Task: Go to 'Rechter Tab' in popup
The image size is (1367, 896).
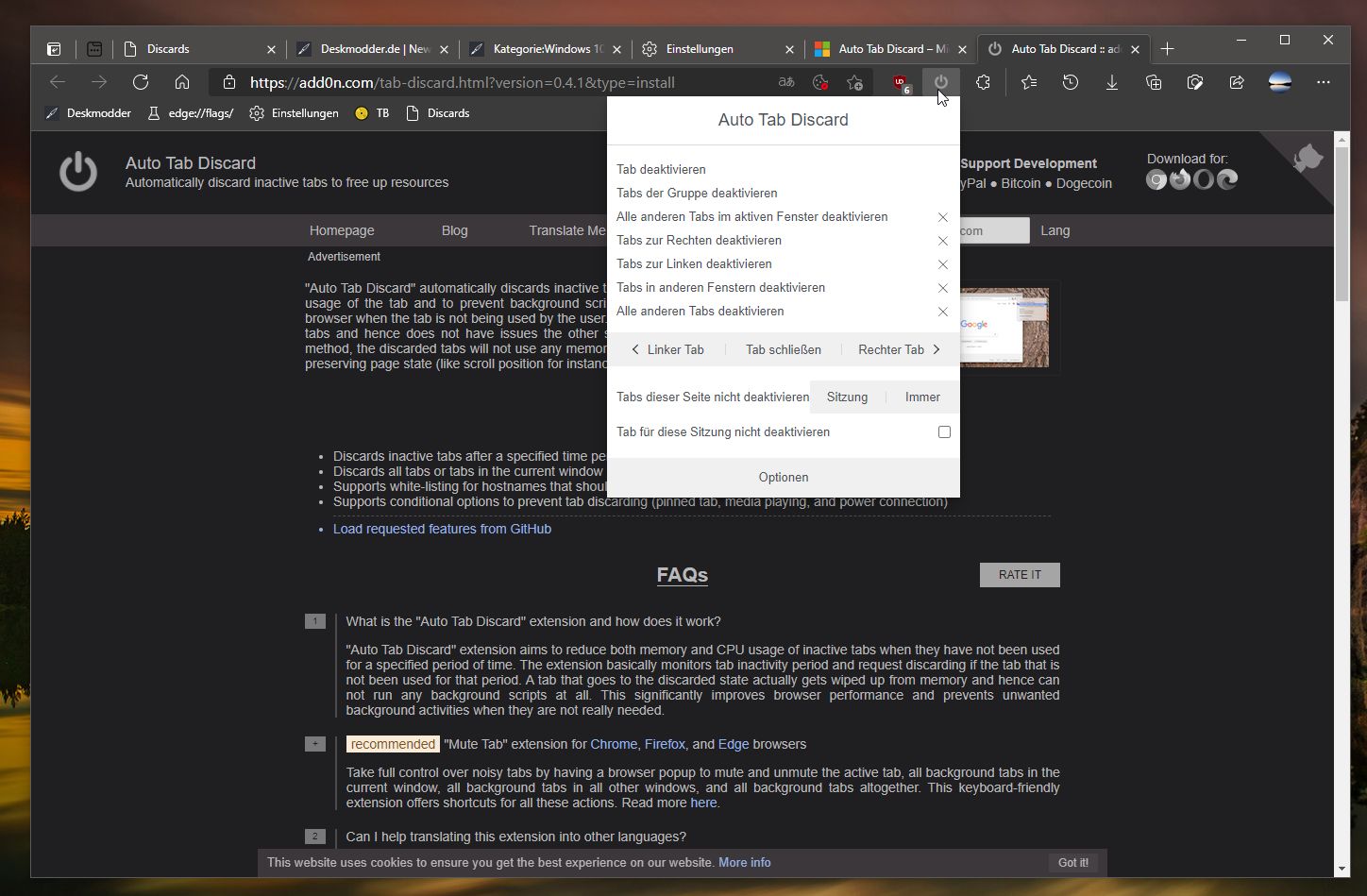Action: (x=899, y=349)
